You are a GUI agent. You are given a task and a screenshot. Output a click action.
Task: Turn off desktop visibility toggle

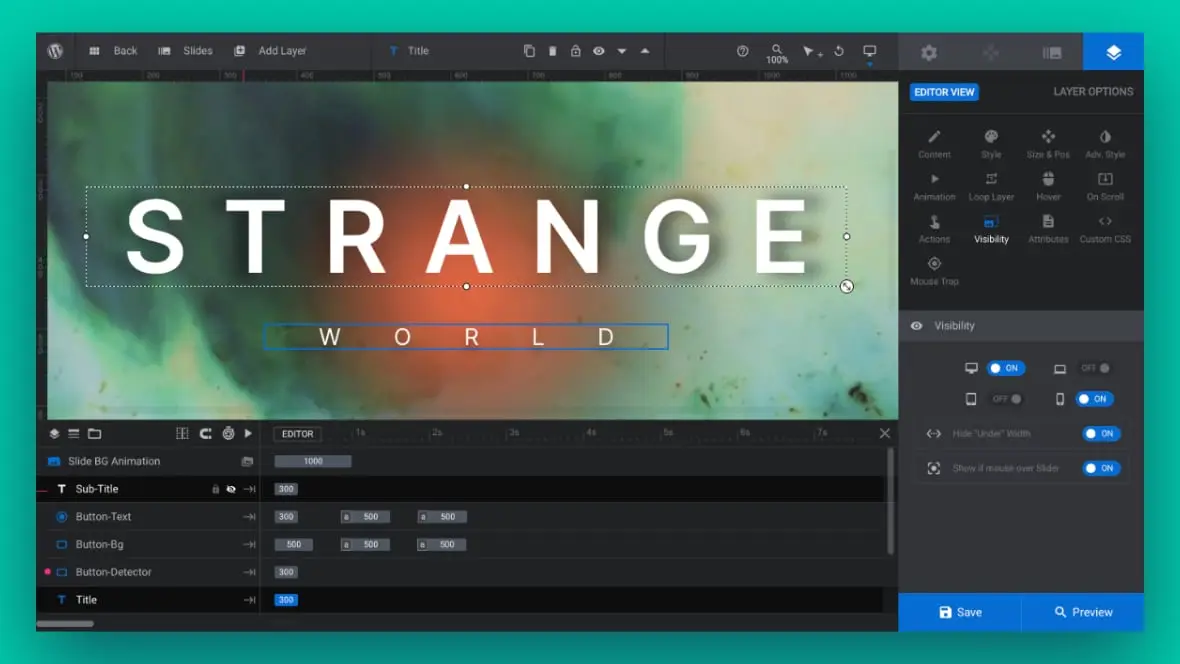point(1006,368)
